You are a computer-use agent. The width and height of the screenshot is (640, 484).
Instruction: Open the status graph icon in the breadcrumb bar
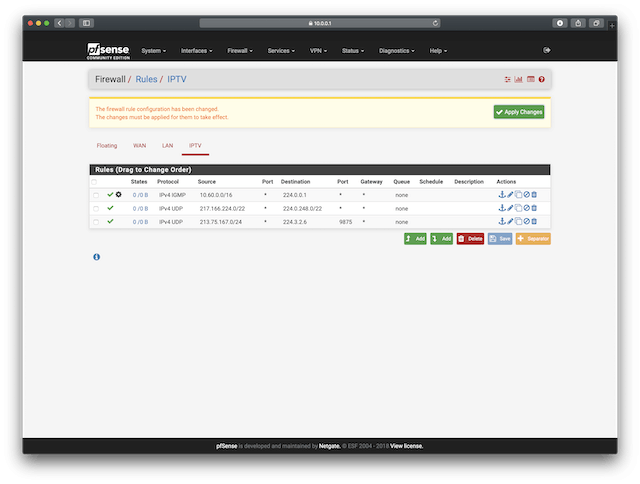point(518,79)
